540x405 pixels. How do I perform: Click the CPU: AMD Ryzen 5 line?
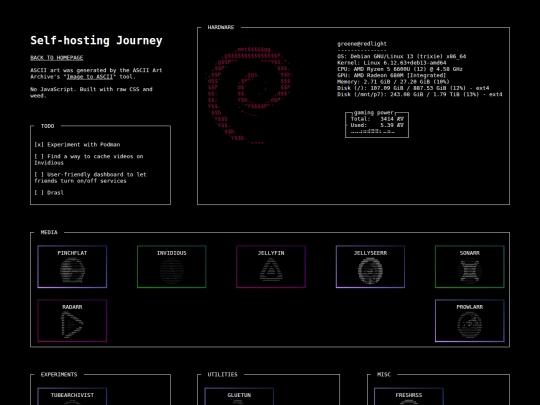[400, 69]
